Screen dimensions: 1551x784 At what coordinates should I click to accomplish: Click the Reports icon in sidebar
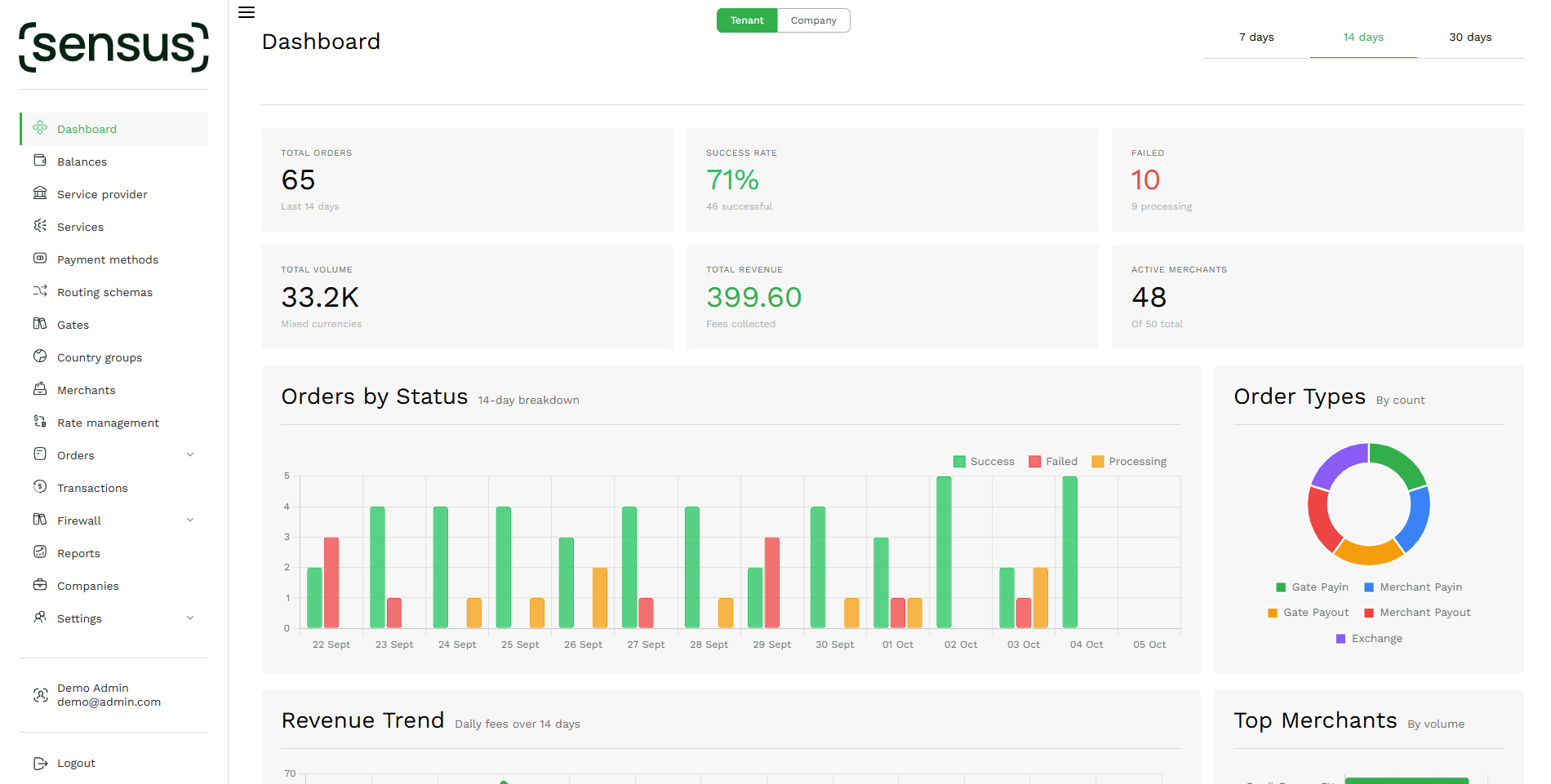click(40, 552)
